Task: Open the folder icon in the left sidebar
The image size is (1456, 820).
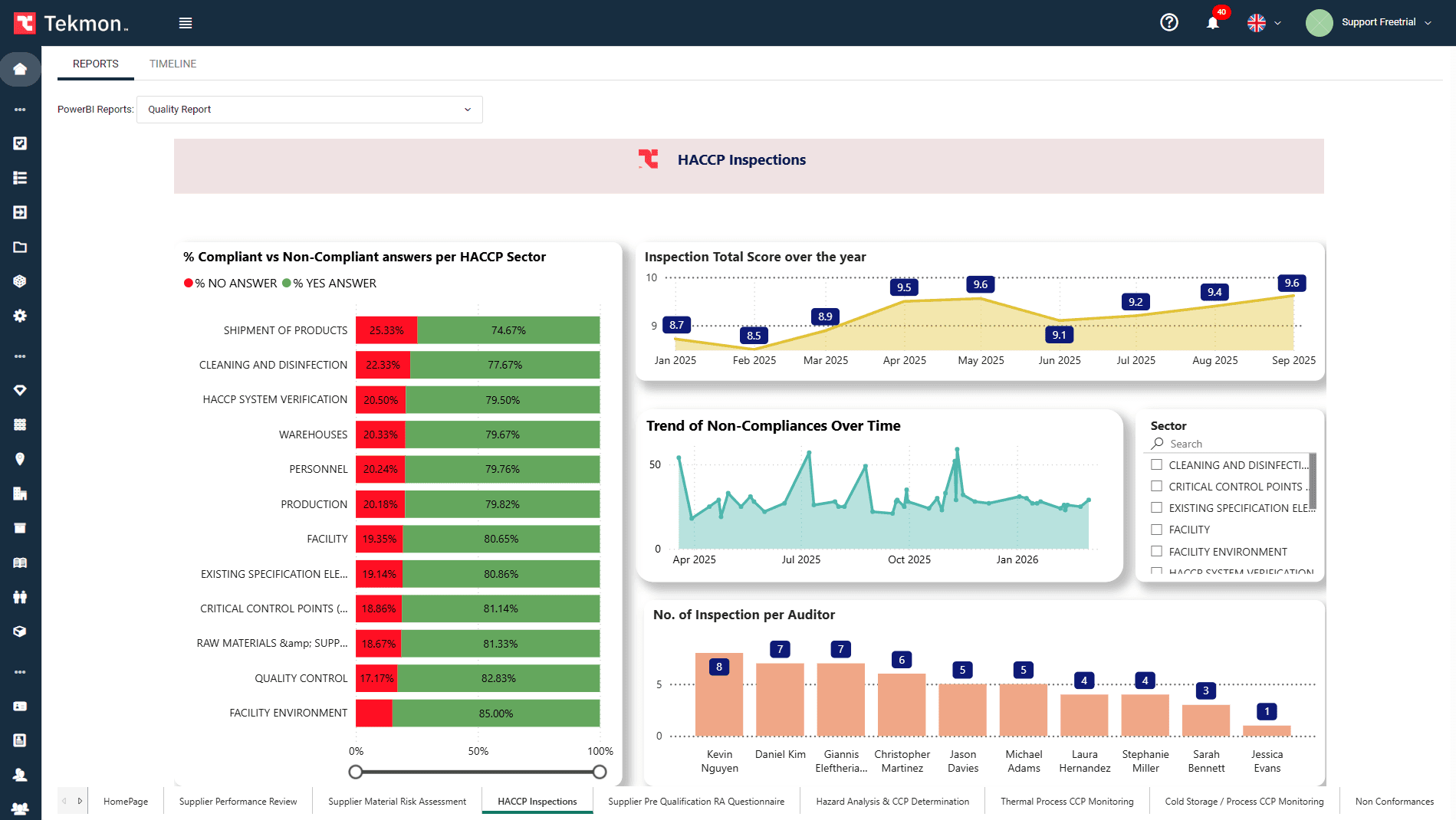Action: pos(20,247)
